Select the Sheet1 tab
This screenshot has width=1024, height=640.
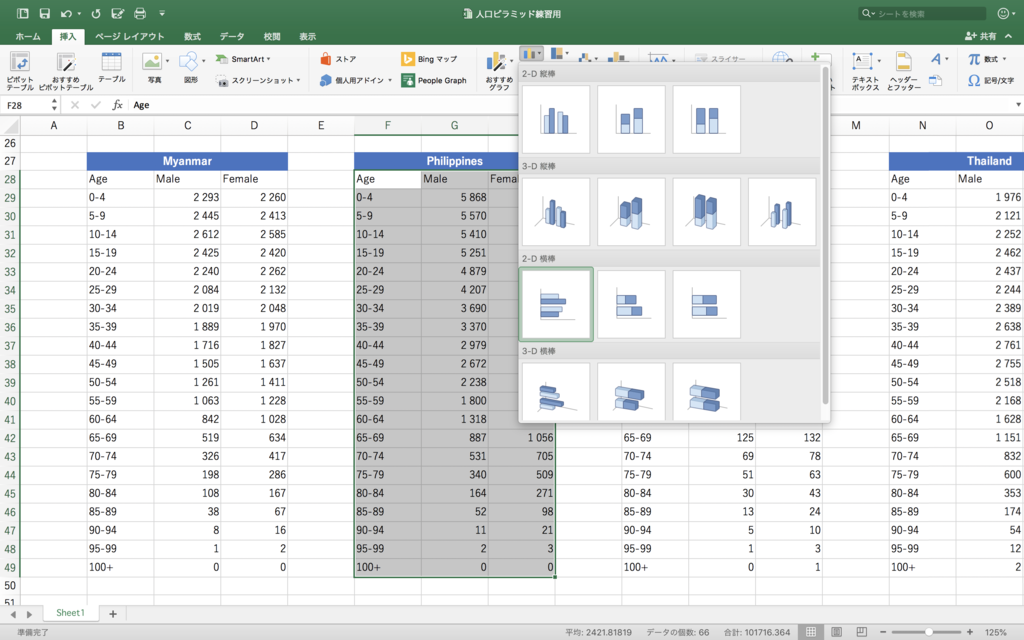pyautogui.click(x=70, y=613)
